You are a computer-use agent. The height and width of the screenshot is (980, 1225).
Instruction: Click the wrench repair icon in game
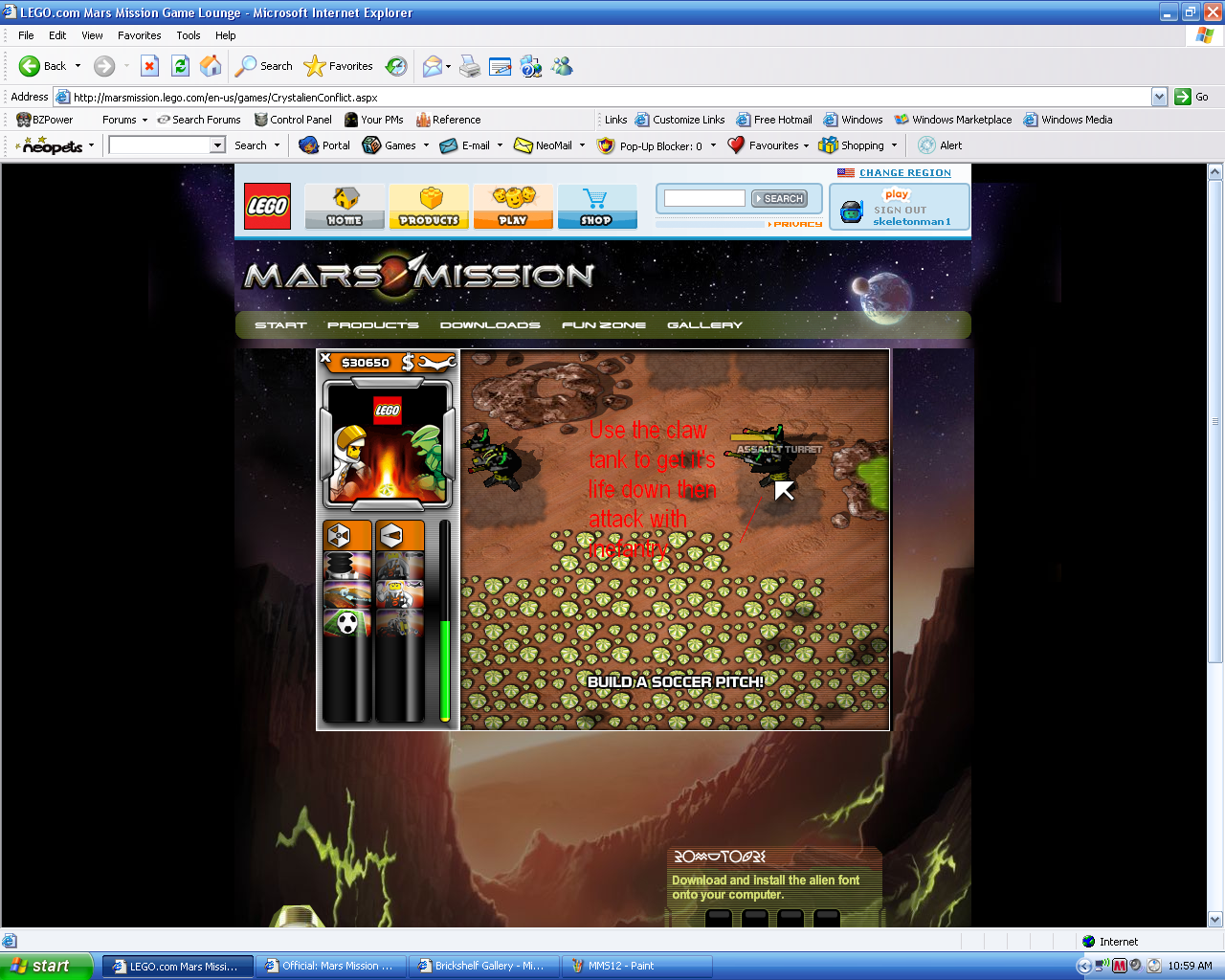click(437, 362)
